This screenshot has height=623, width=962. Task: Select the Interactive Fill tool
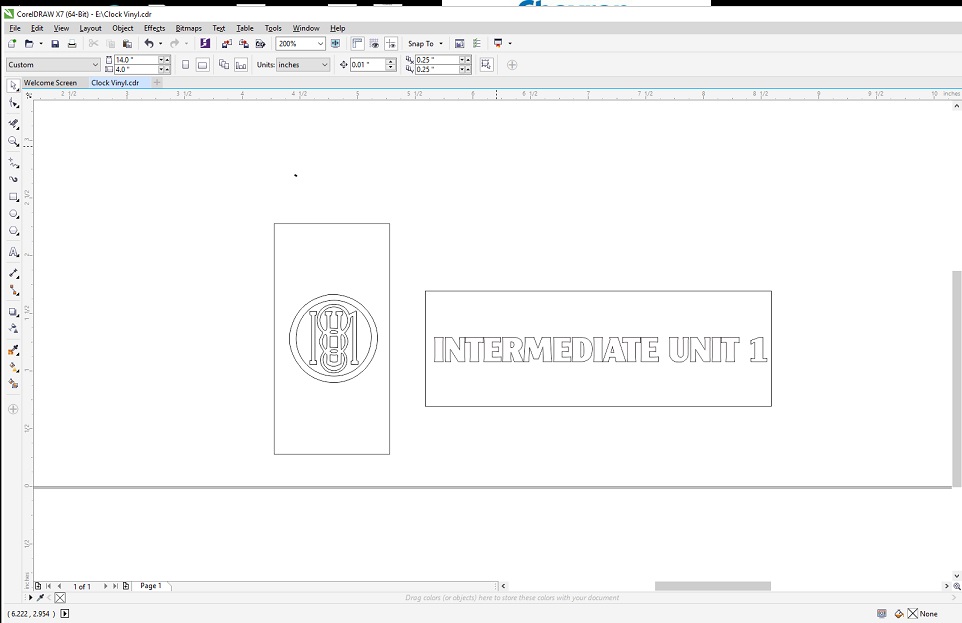click(x=13, y=367)
